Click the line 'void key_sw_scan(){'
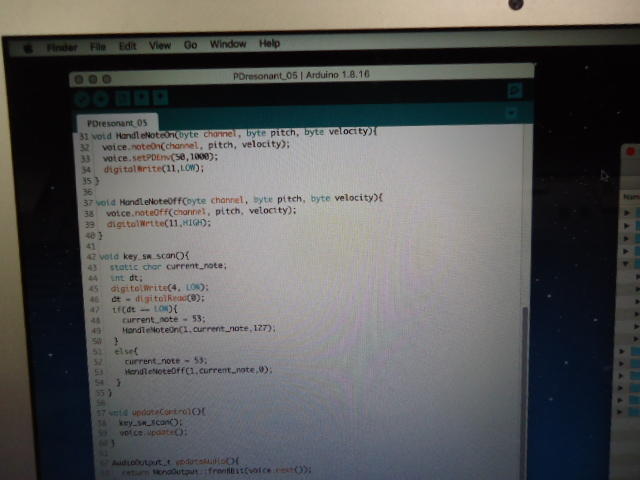640x480 pixels. [144, 256]
